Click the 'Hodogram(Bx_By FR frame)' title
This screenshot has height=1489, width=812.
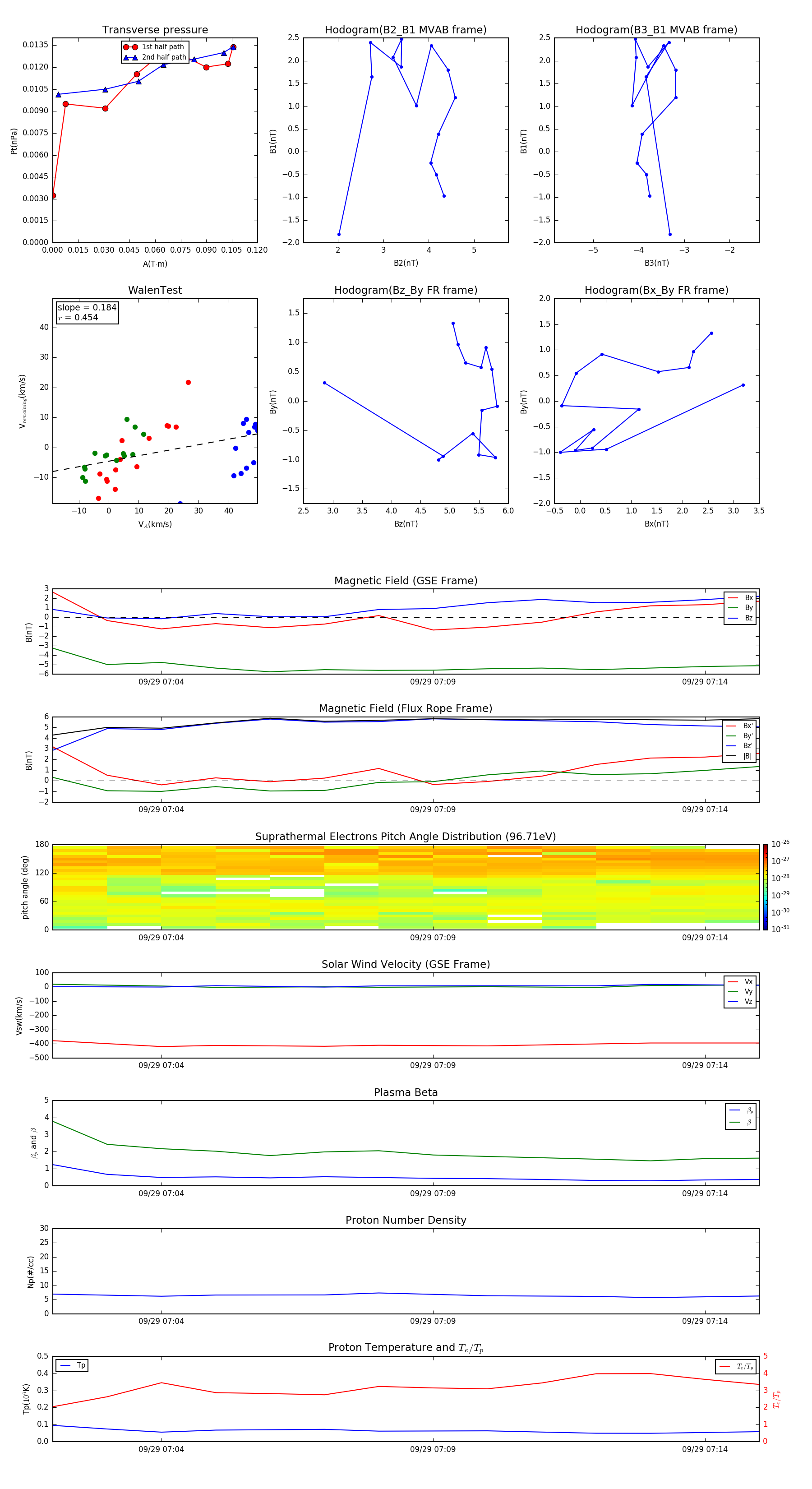(656, 290)
